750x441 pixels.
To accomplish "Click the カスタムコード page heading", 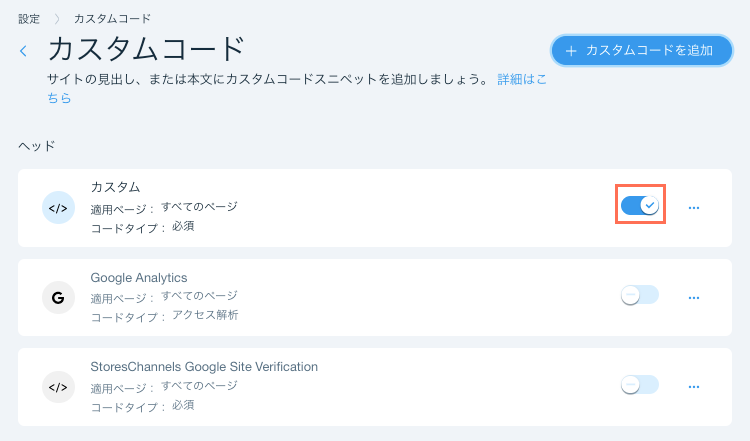I will 146,49.
